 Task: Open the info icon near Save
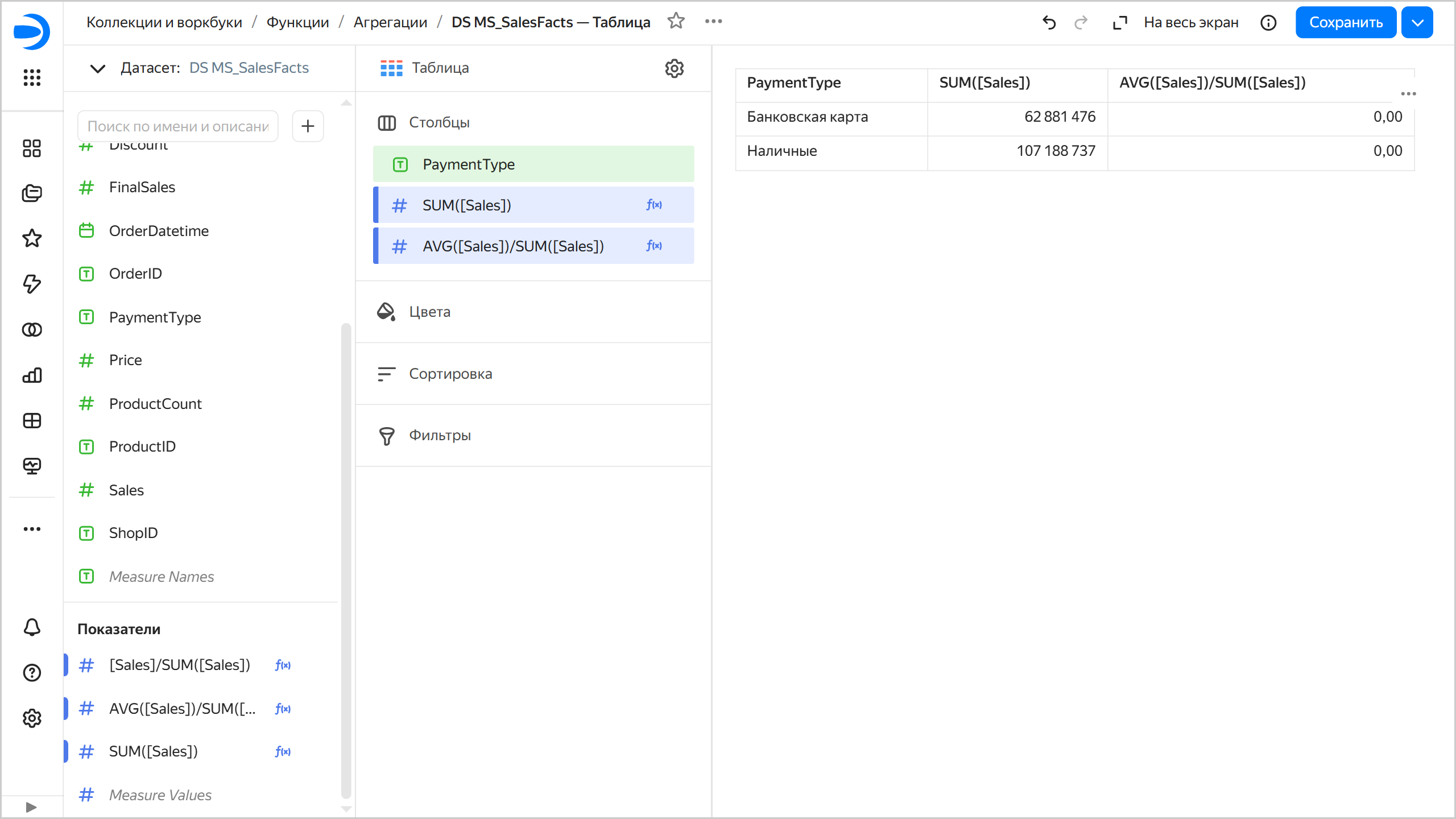[1268, 23]
